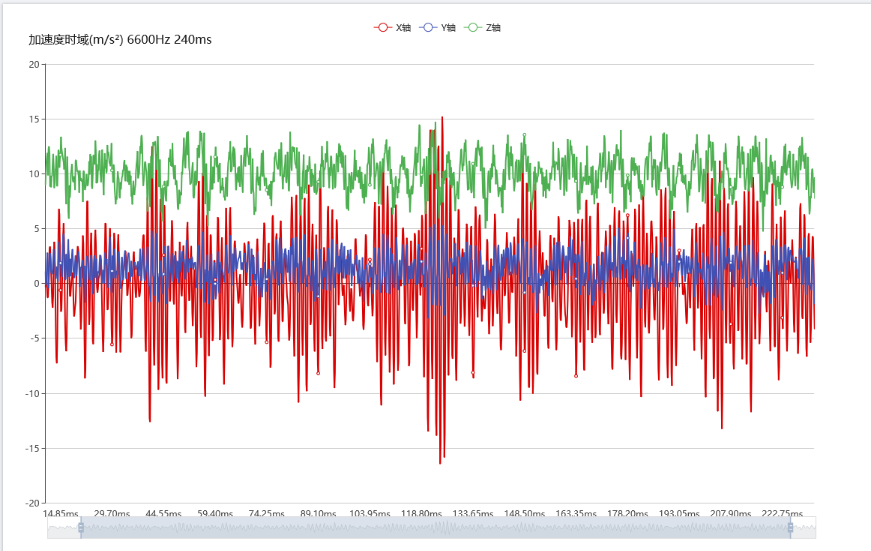Click the green Z轴 legend marker icon

coord(472,27)
